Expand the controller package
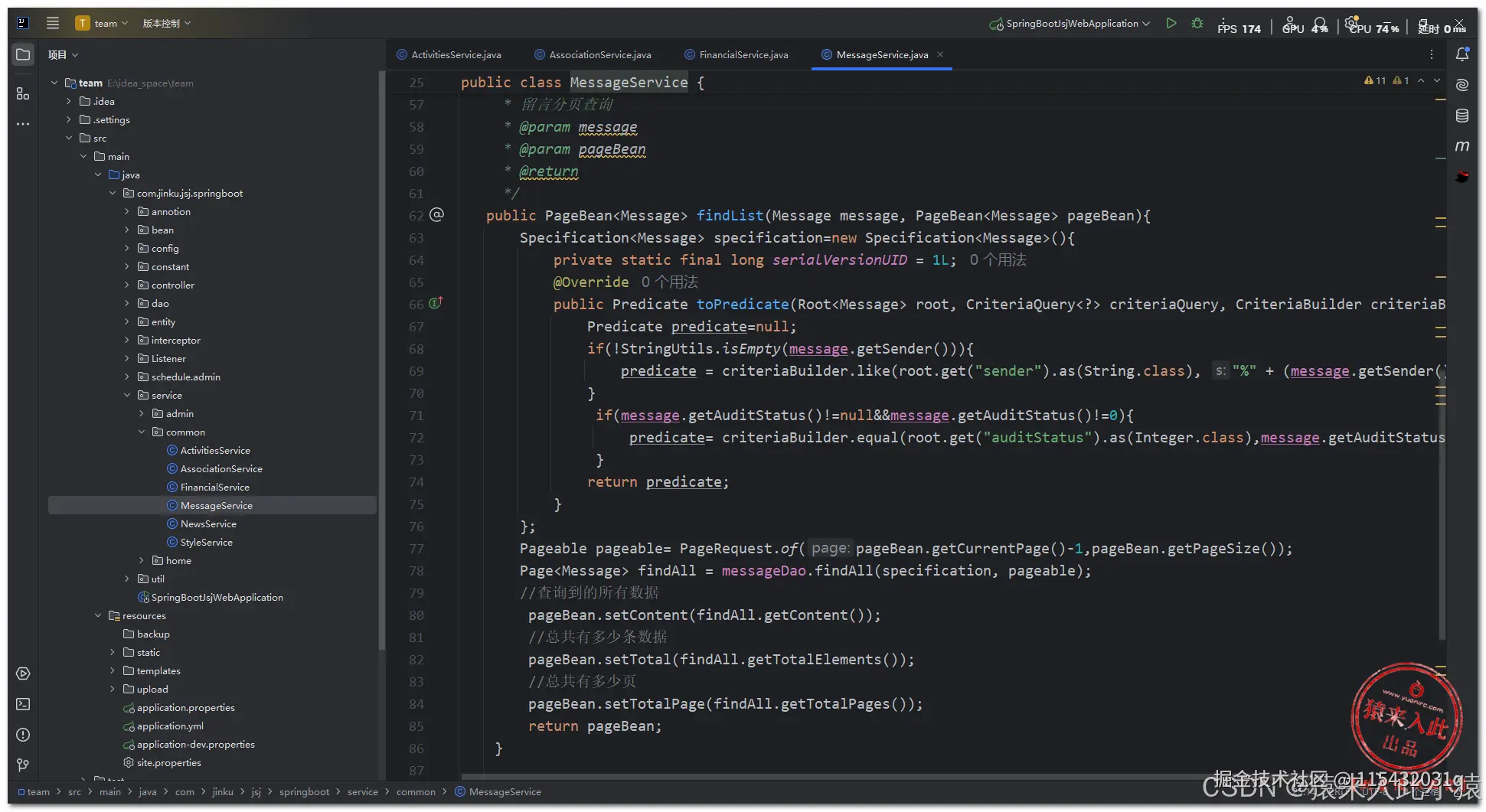1486x812 pixels. coord(127,285)
